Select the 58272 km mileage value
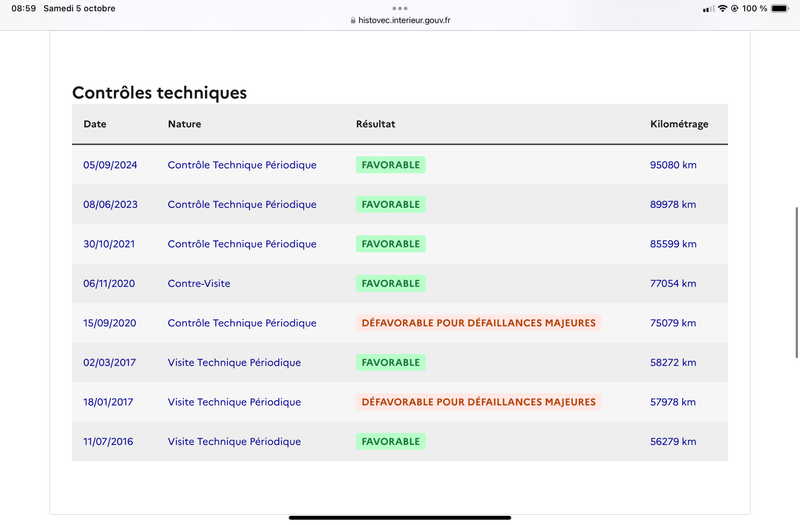Image resolution: width=800 pixels, height=525 pixels. tap(673, 363)
